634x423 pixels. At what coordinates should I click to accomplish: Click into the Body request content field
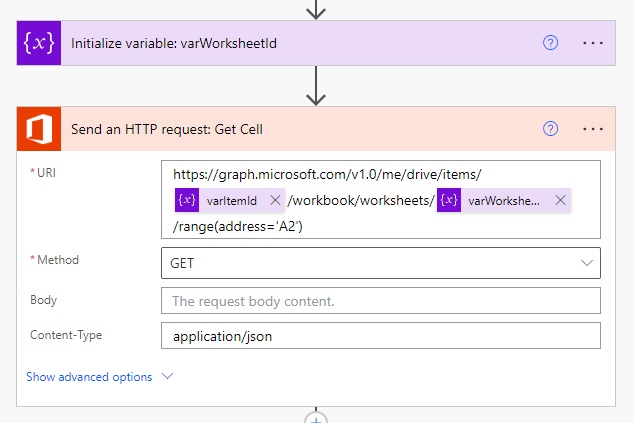[380, 300]
